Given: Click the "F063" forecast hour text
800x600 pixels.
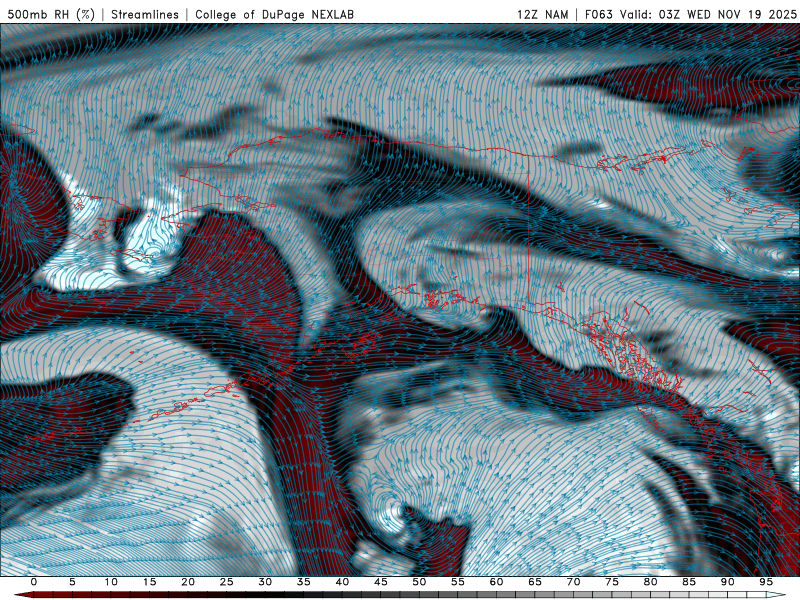Looking at the screenshot, I should click(x=598, y=14).
